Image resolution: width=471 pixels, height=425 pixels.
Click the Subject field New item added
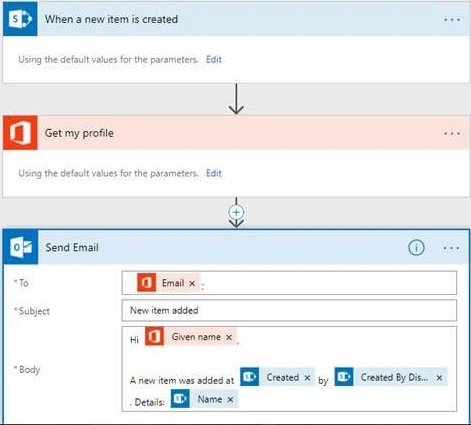pyautogui.click(x=289, y=310)
